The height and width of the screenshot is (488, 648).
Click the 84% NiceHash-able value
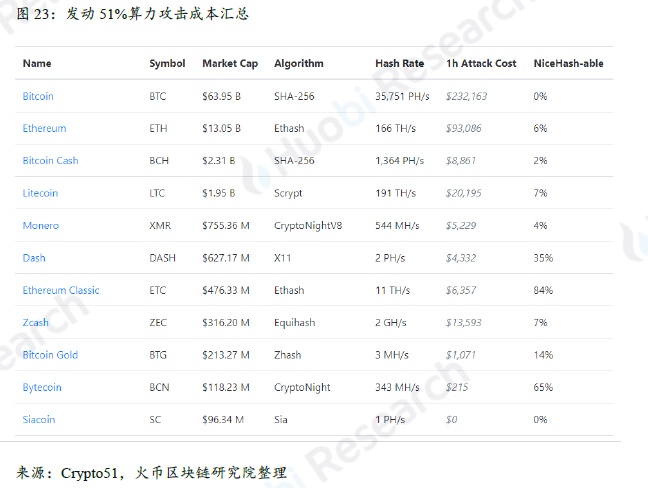pos(543,290)
